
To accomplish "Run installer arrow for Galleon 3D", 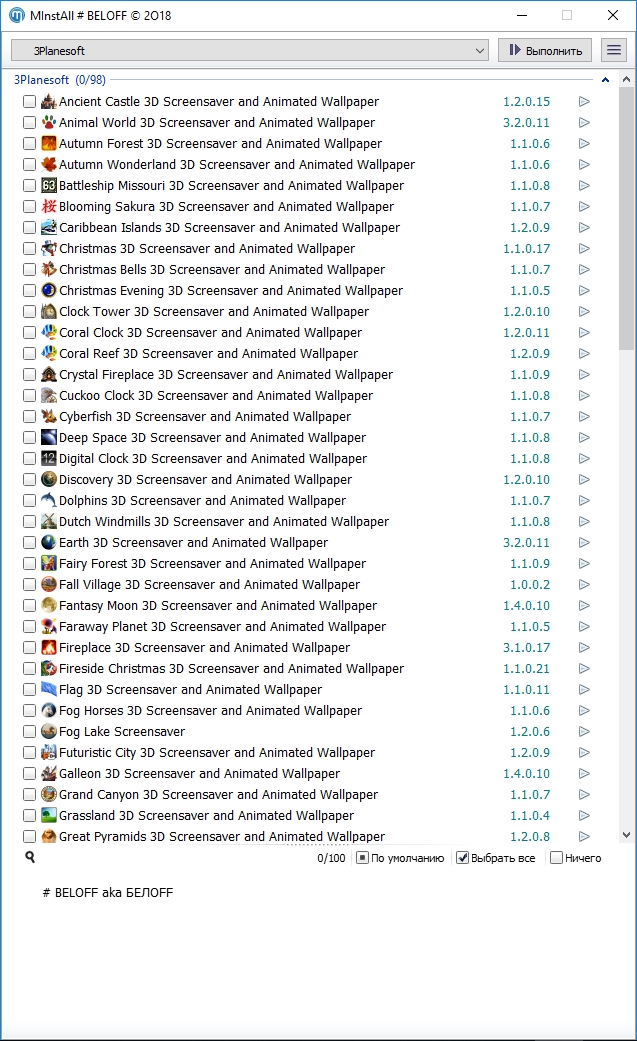I will point(585,773).
